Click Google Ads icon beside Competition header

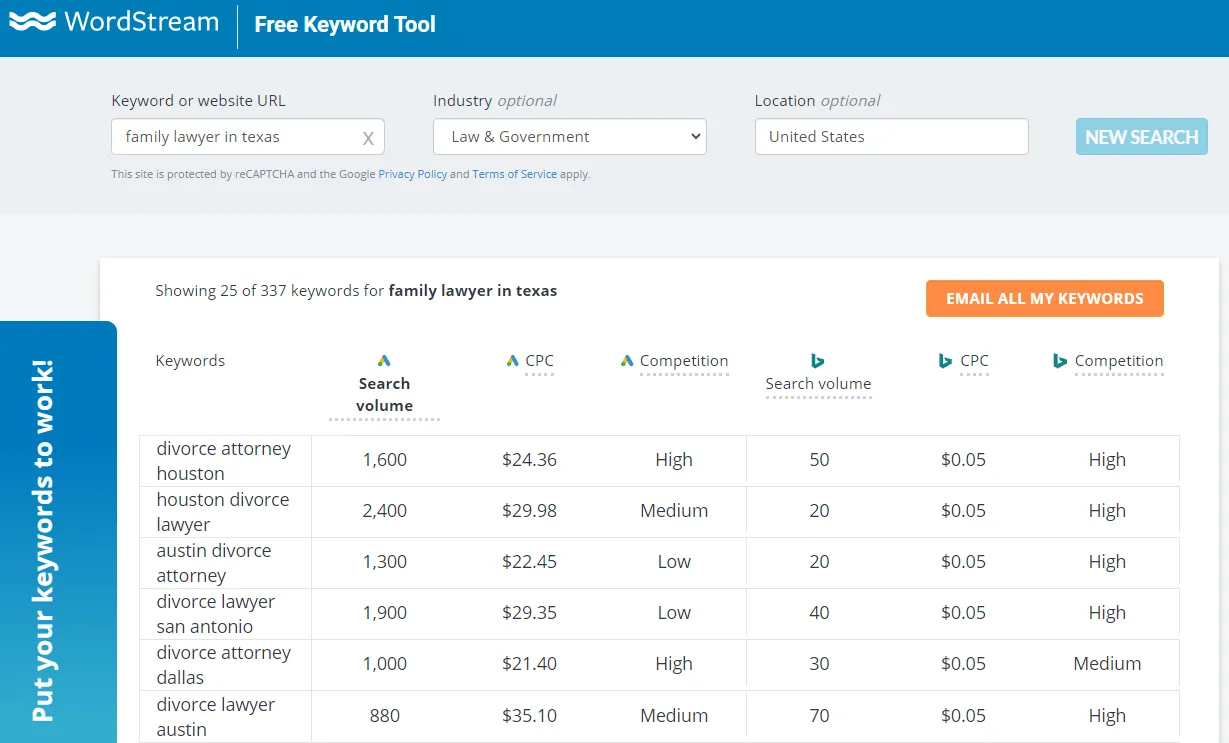[x=627, y=361]
